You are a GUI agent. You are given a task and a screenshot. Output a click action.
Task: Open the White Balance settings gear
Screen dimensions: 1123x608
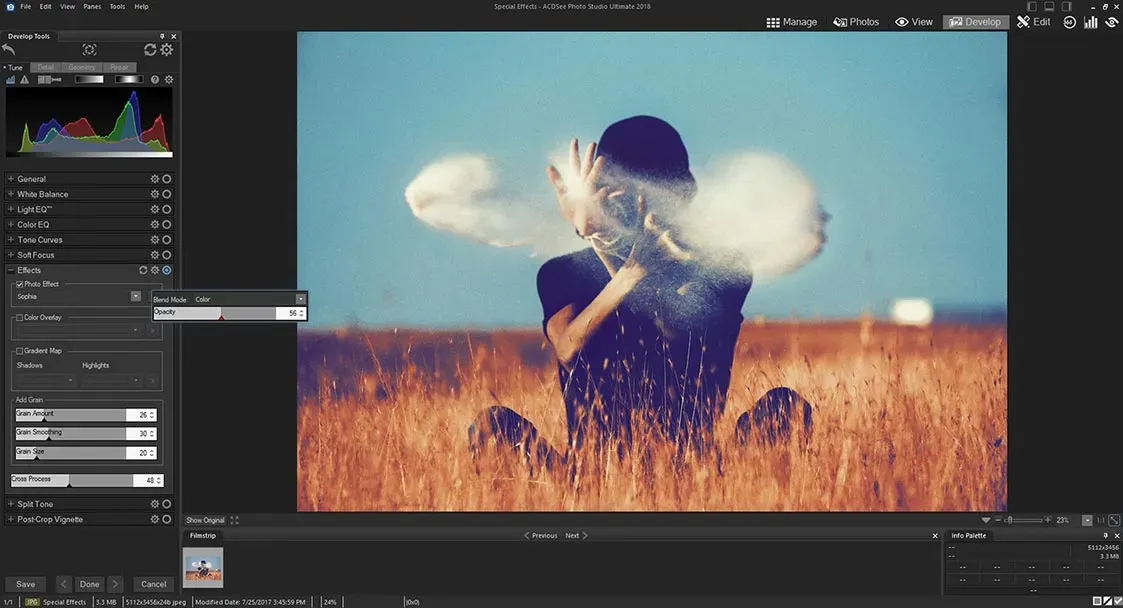pos(155,194)
